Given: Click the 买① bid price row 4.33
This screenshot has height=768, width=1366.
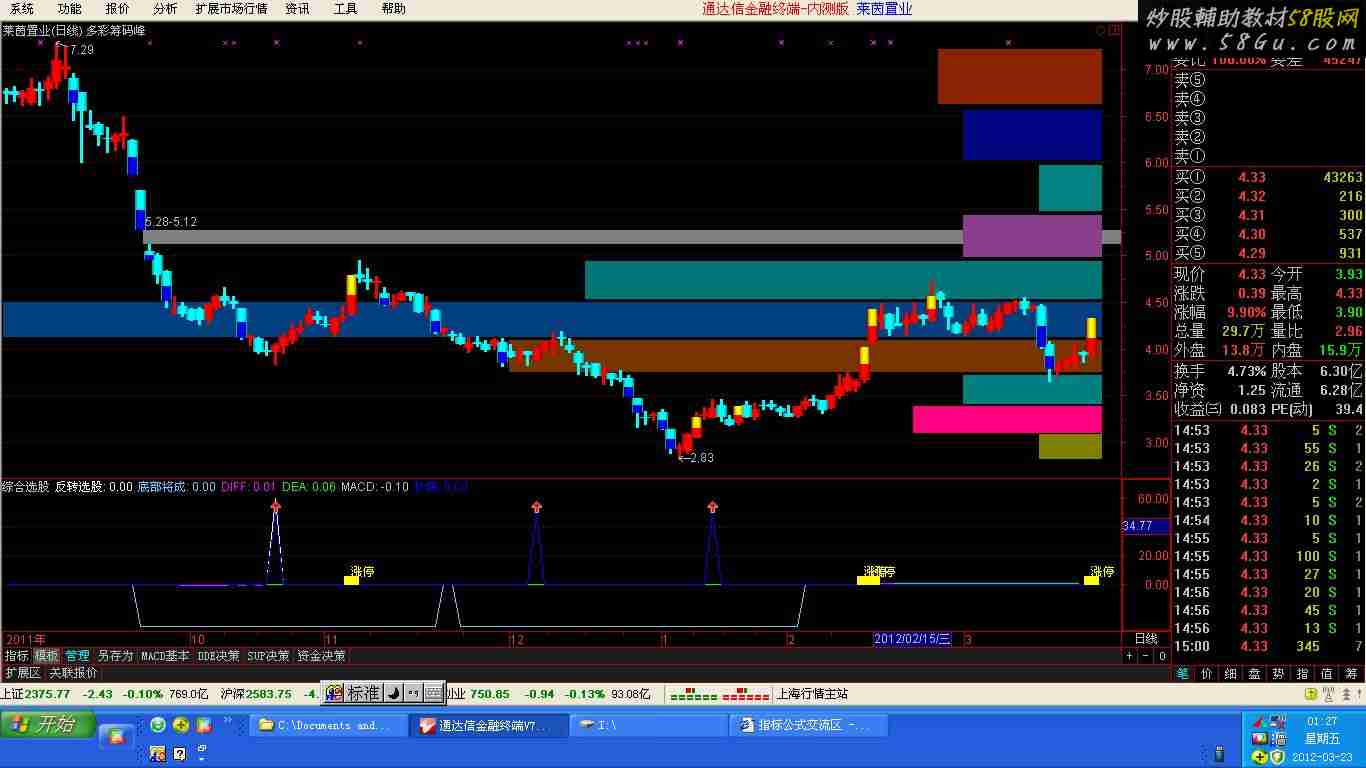Looking at the screenshot, I should [x=1268, y=177].
